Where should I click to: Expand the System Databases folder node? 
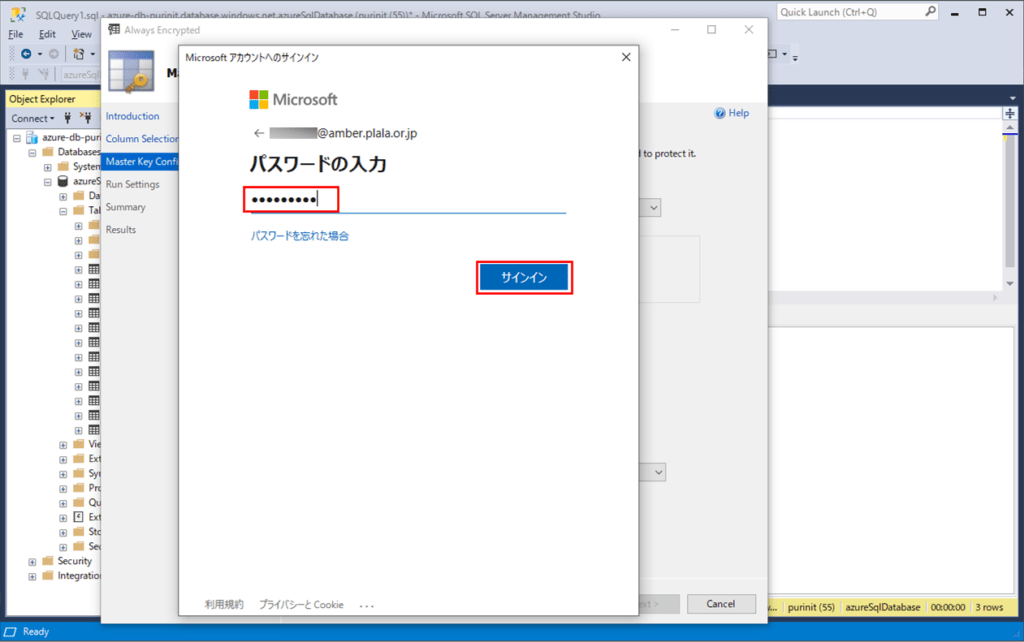pos(48,167)
